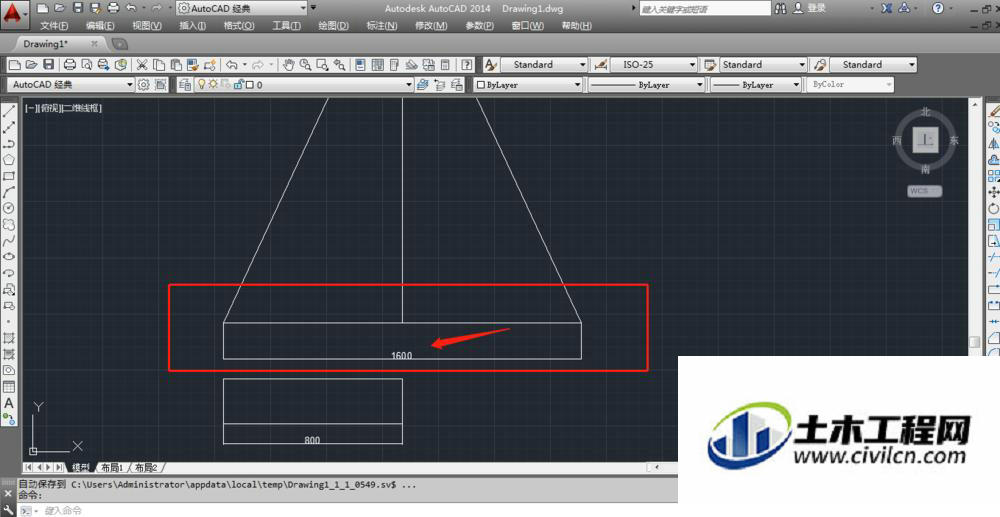1000x517 pixels.
Task: Toggle layer 0 lock padlock icon
Action: click(x=239, y=84)
